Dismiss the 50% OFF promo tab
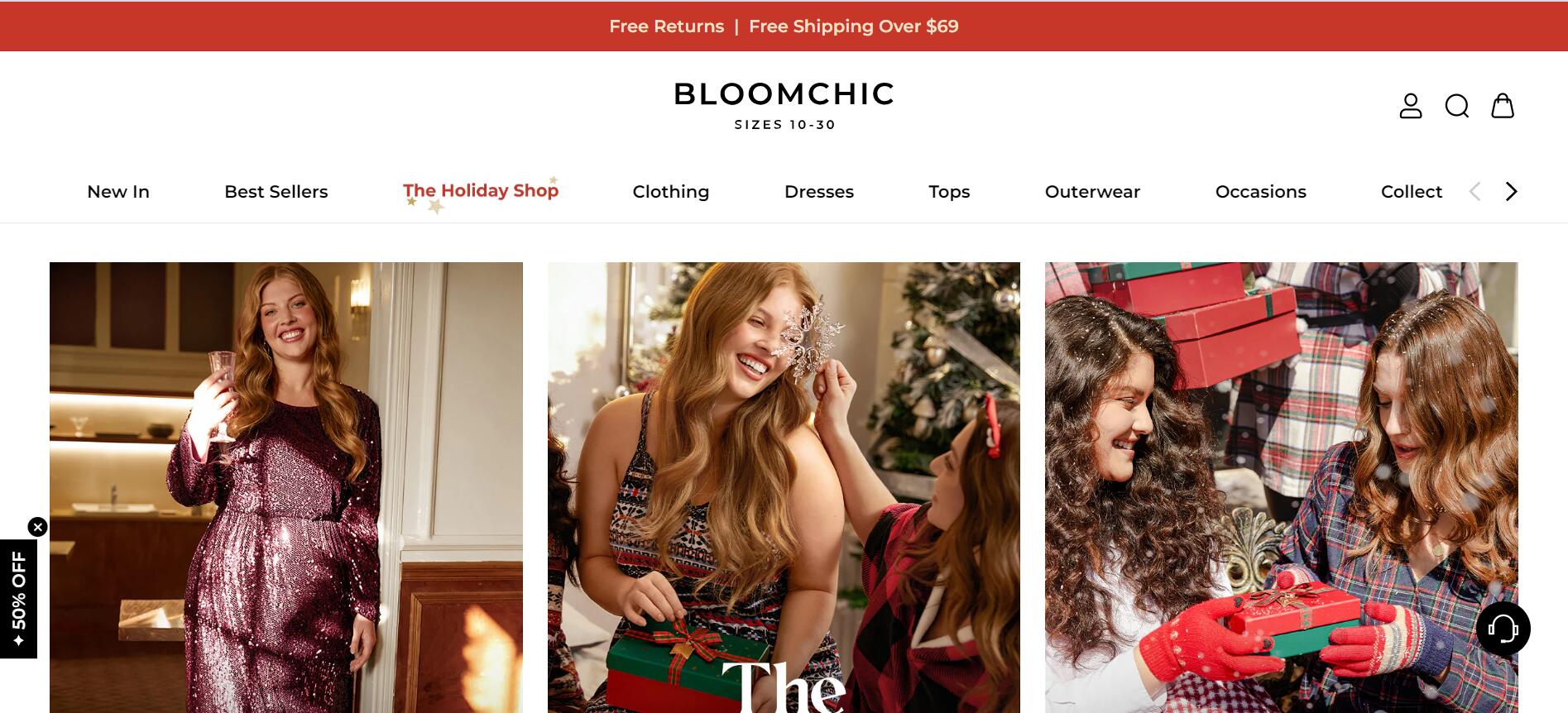Image resolution: width=1568 pixels, height=713 pixels. (37, 527)
